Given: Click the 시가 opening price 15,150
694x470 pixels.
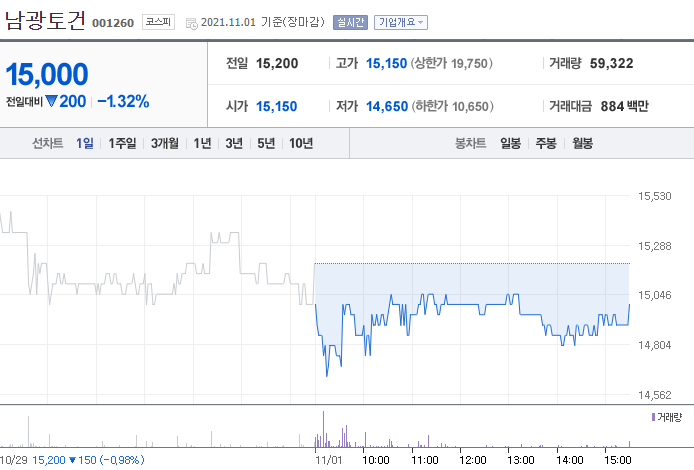Looking at the screenshot, I should pos(277,106).
